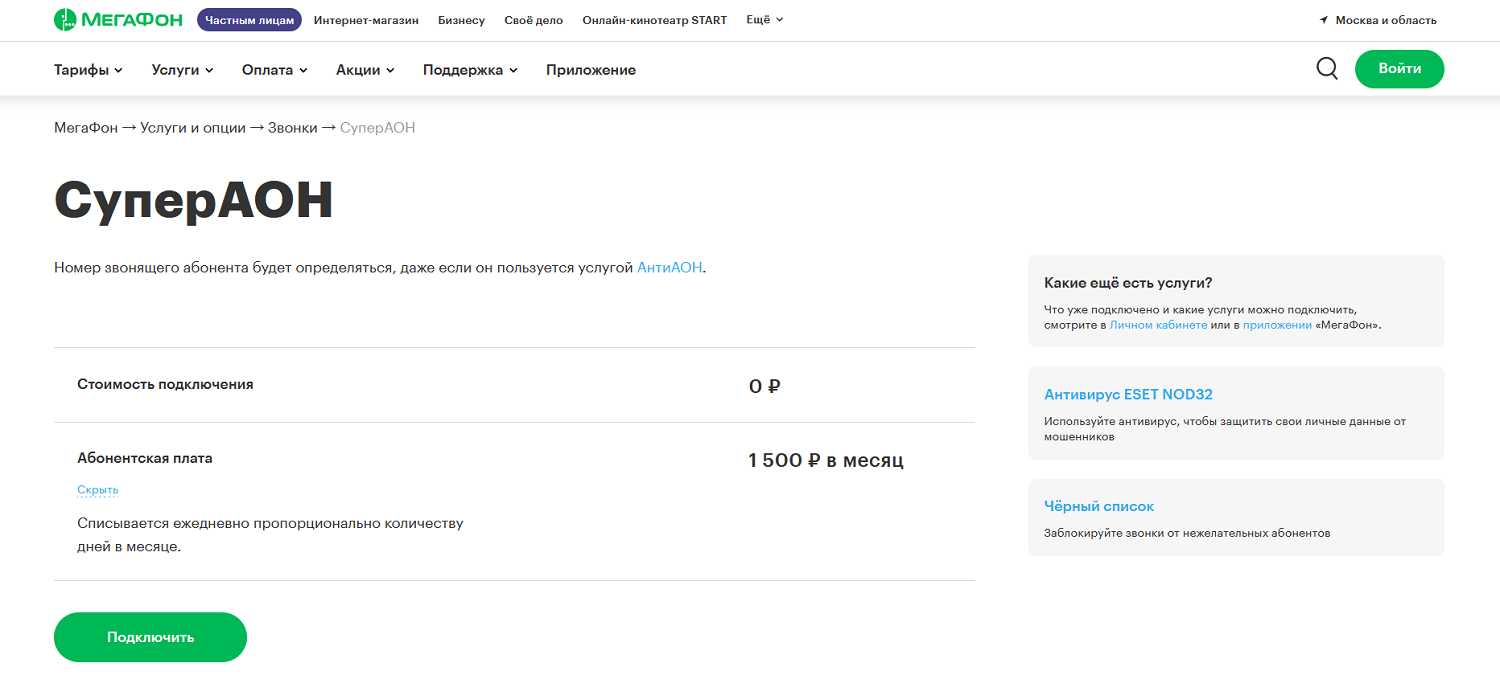Open the АнтиАОН service link
1500x675 pixels.
670,268
